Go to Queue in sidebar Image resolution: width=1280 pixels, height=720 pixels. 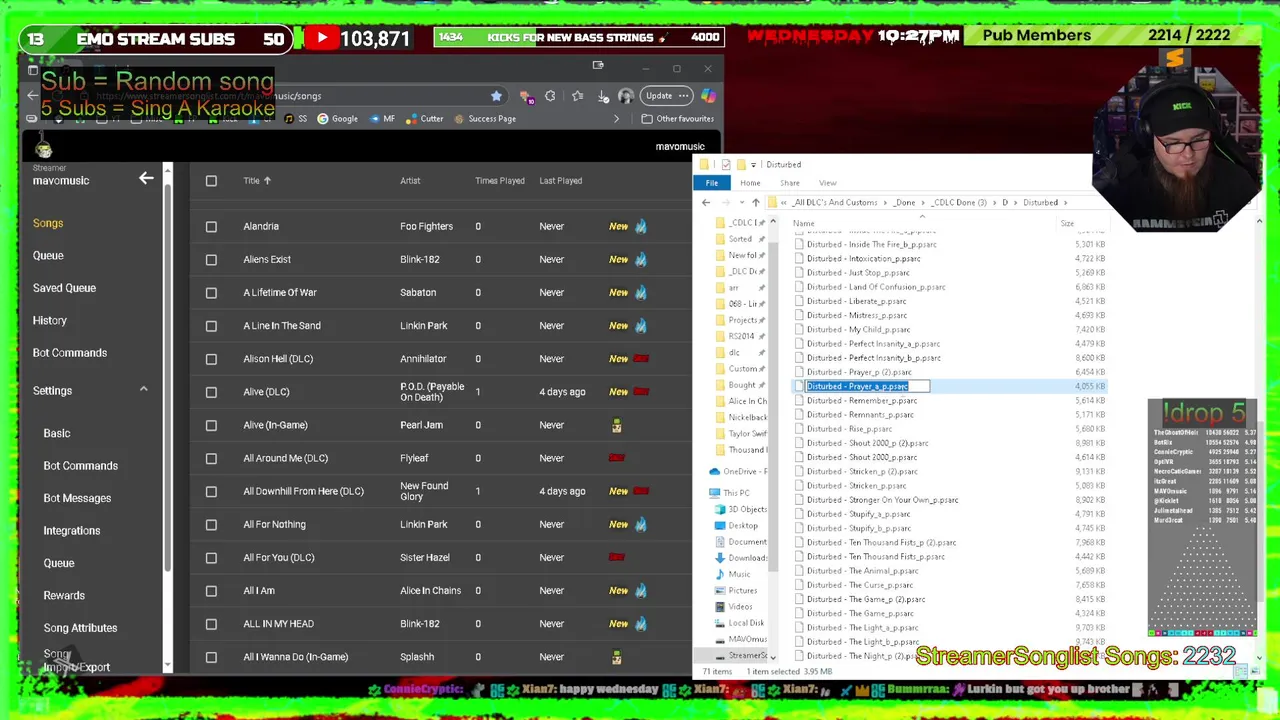coord(48,255)
